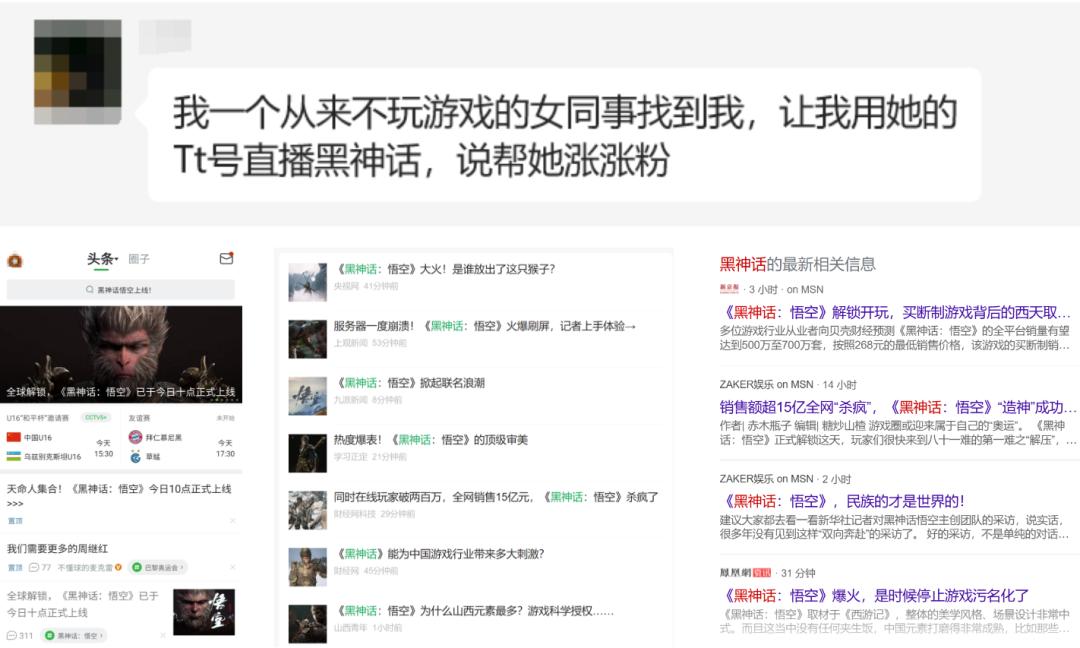Expand the 头条 tab dropdown arrow

(x=116, y=259)
